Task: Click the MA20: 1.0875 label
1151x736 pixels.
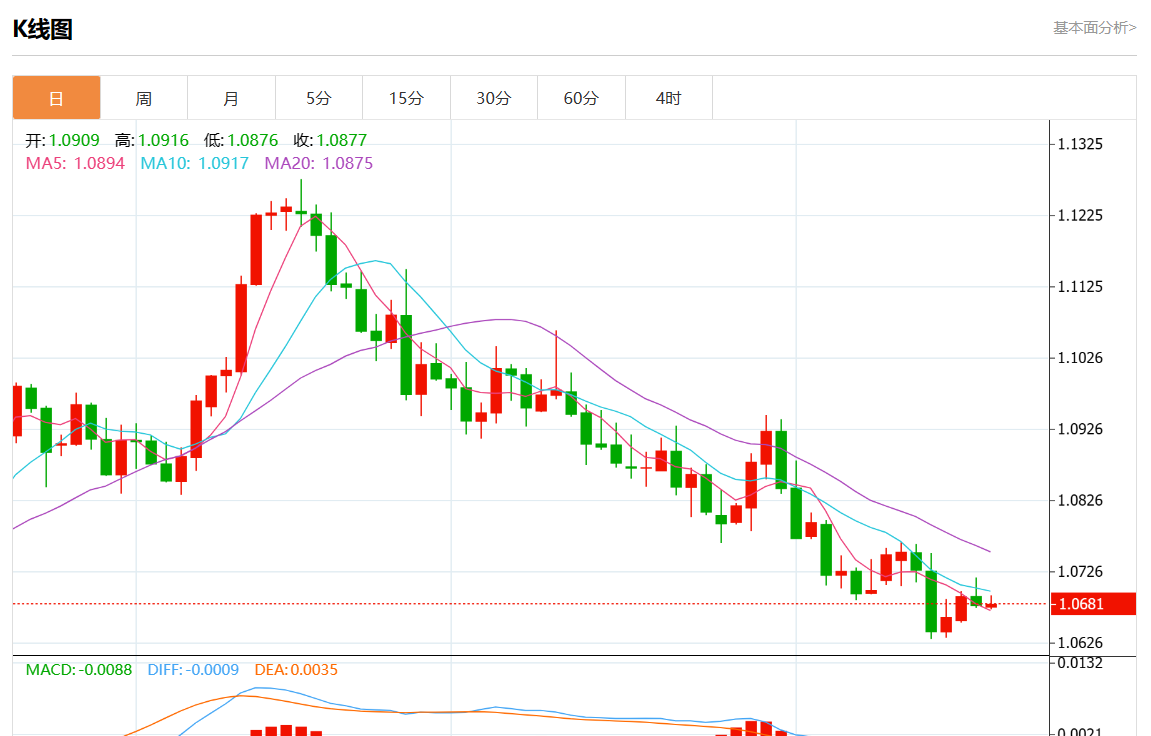Action: (319, 163)
